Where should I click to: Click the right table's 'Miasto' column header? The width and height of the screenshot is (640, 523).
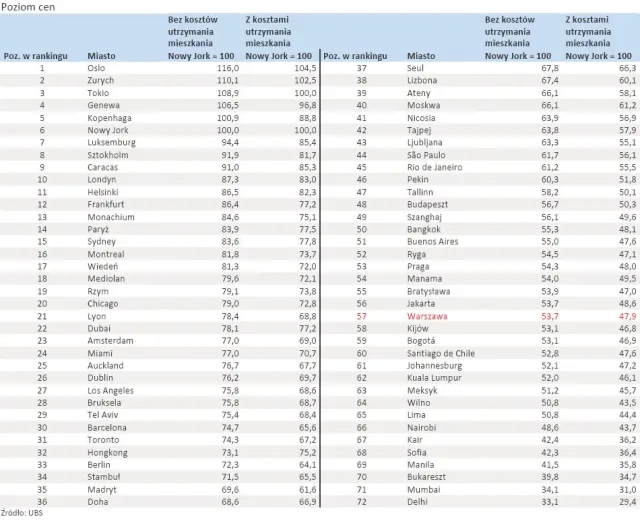tap(421, 57)
